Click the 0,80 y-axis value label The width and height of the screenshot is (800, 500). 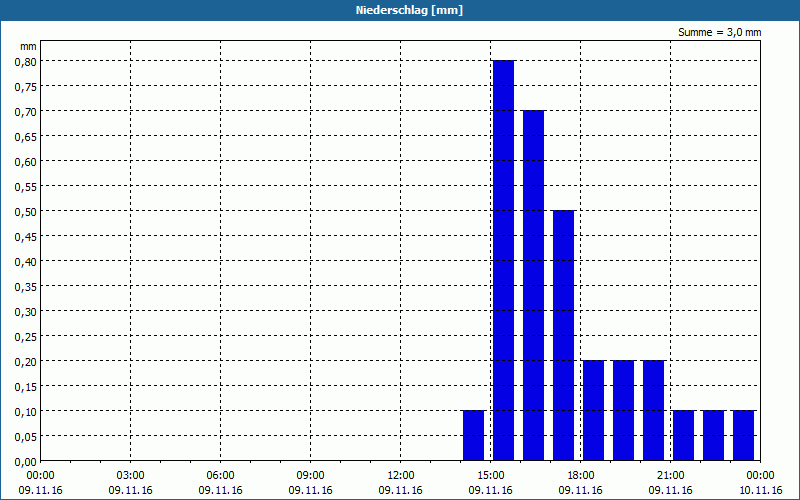pyautogui.click(x=26, y=62)
